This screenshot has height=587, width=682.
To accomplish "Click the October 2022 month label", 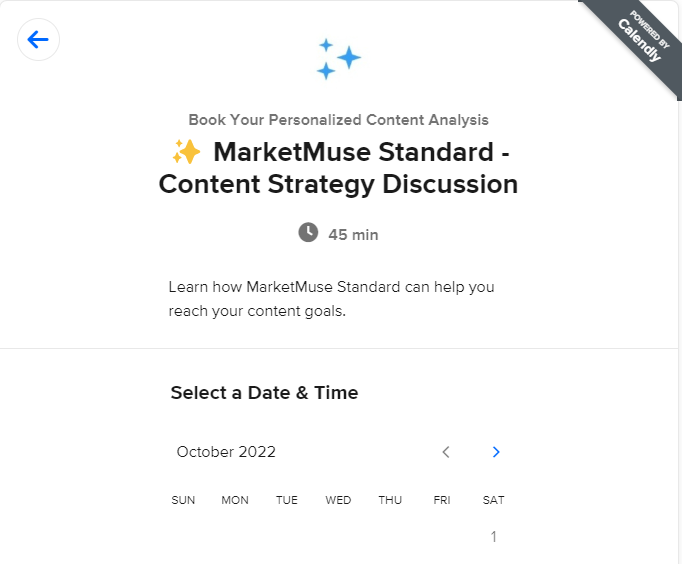I will pos(226,452).
